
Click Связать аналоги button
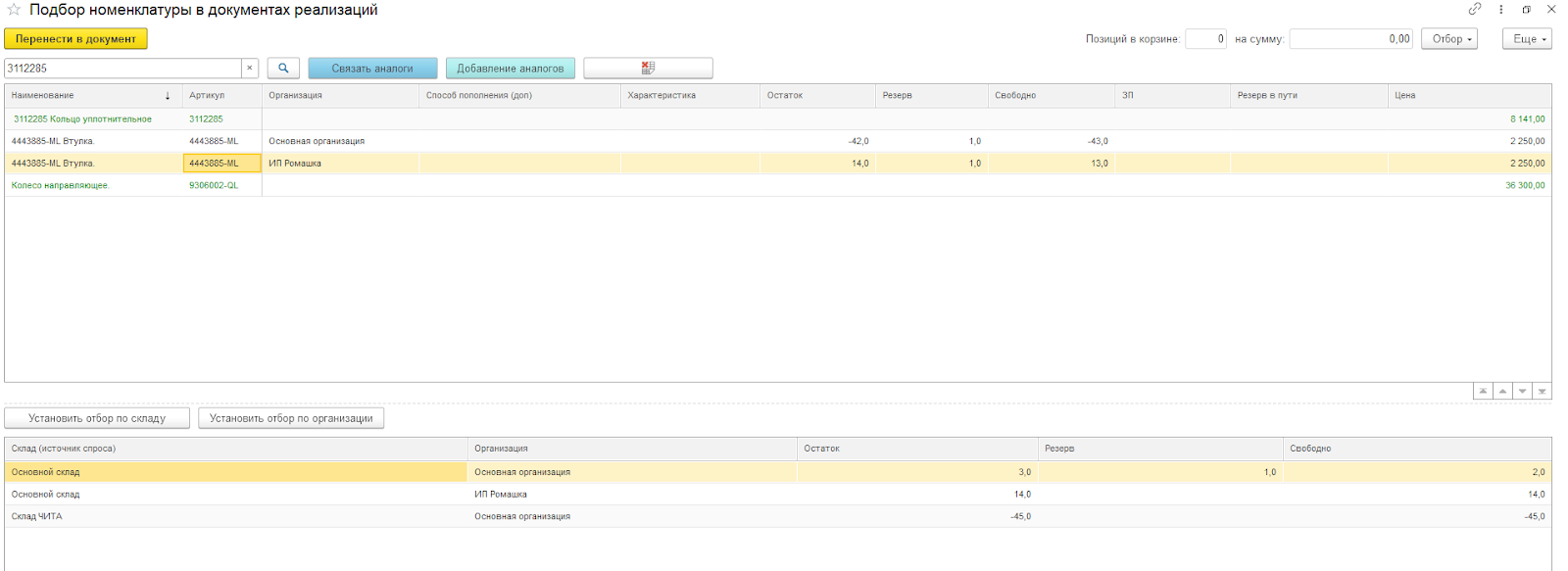tap(372, 69)
